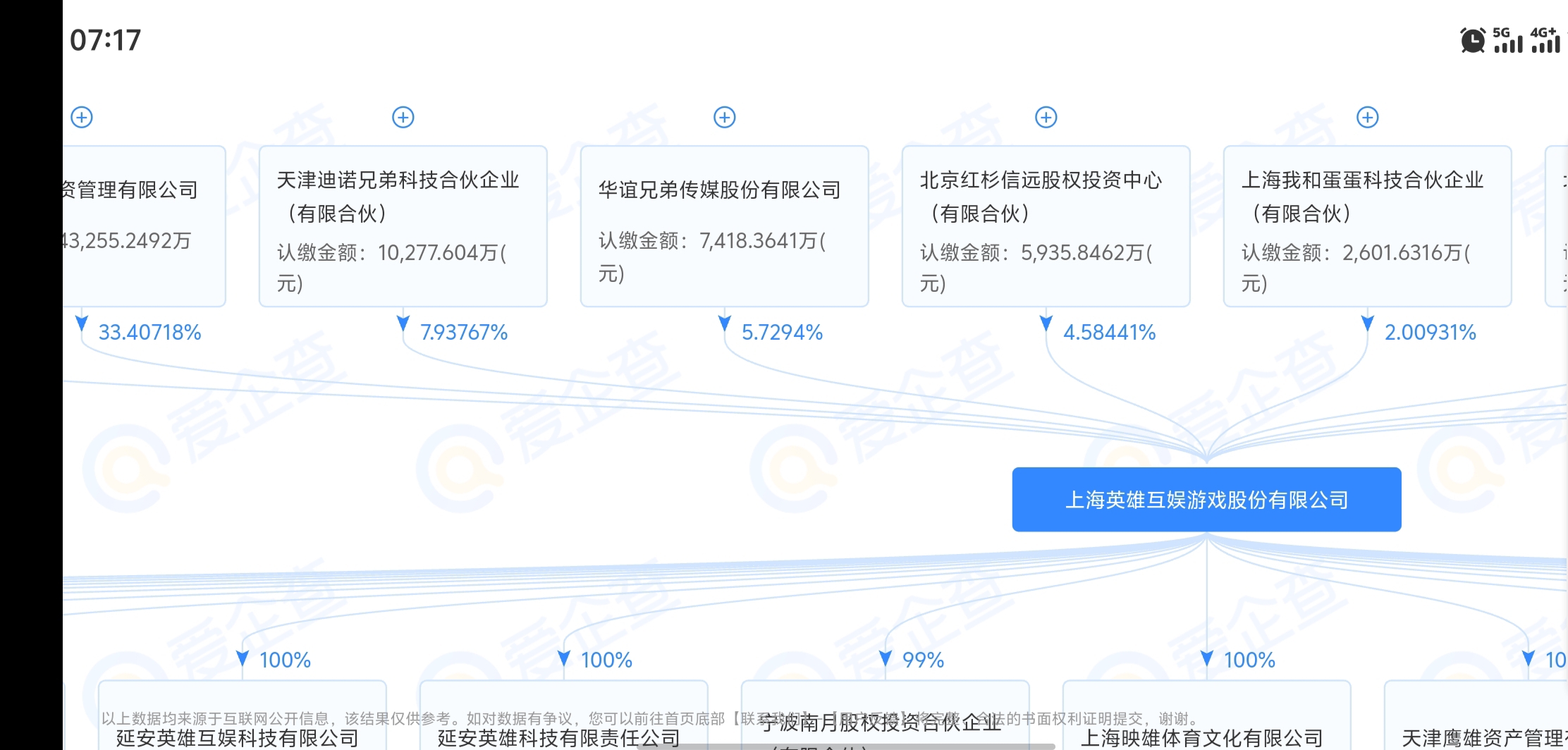The height and width of the screenshot is (750, 1568).
Task: Select central node 上海英雄互娱游戏股份有限公司
Action: pyautogui.click(x=1207, y=500)
